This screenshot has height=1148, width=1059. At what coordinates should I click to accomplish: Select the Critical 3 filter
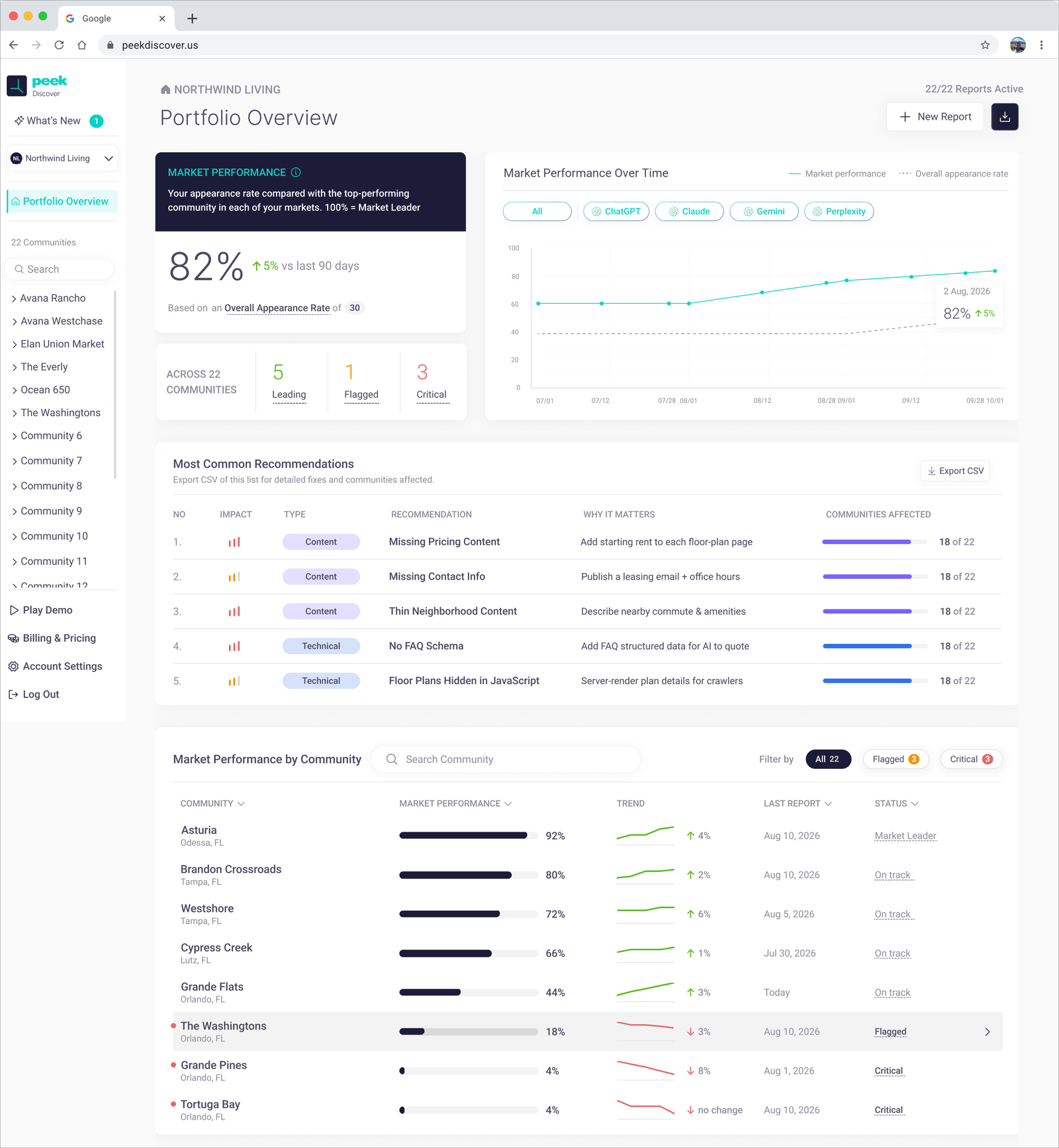pyautogui.click(x=971, y=759)
